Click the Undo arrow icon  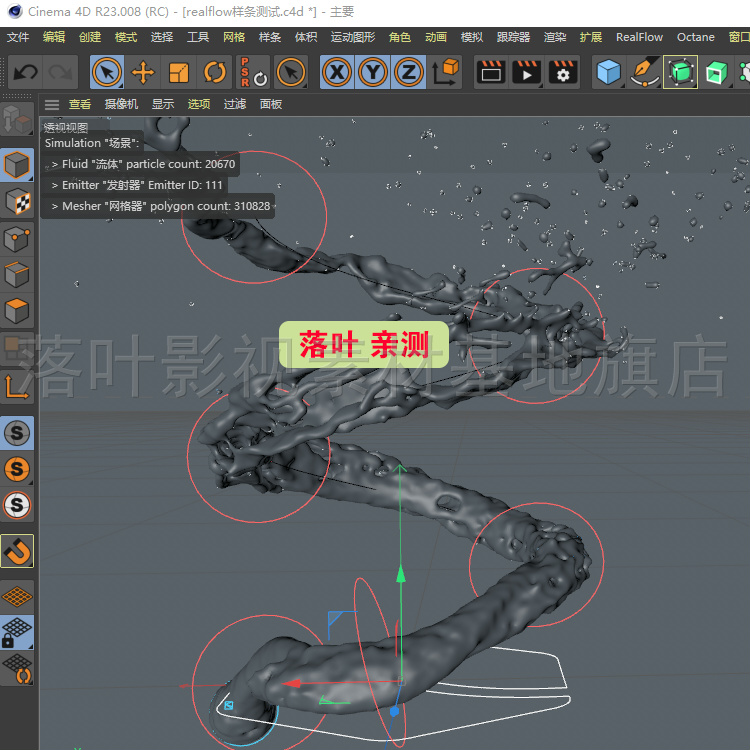pyautogui.click(x=25, y=73)
